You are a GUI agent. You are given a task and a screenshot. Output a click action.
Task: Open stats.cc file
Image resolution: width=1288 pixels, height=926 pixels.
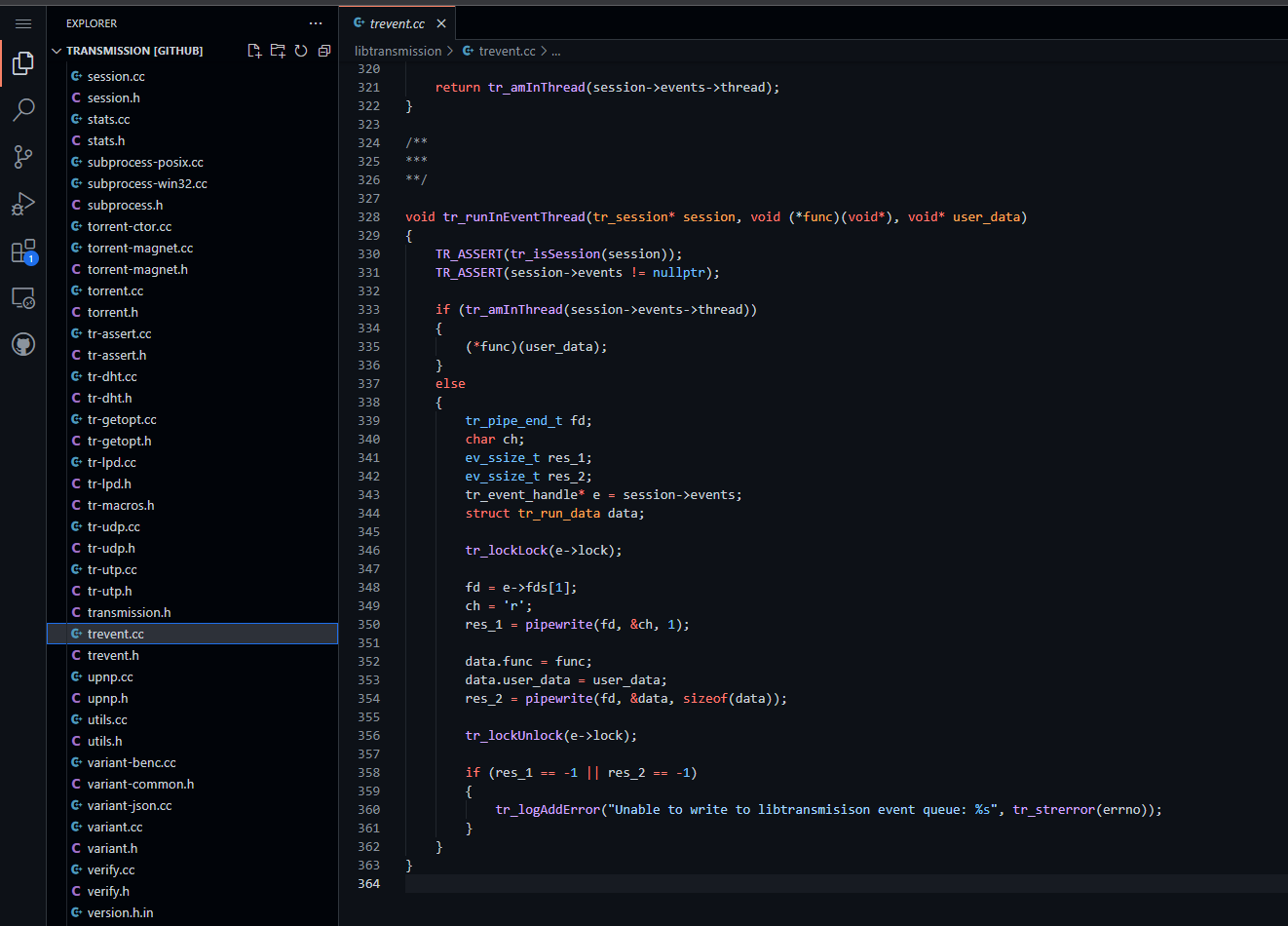point(193,119)
